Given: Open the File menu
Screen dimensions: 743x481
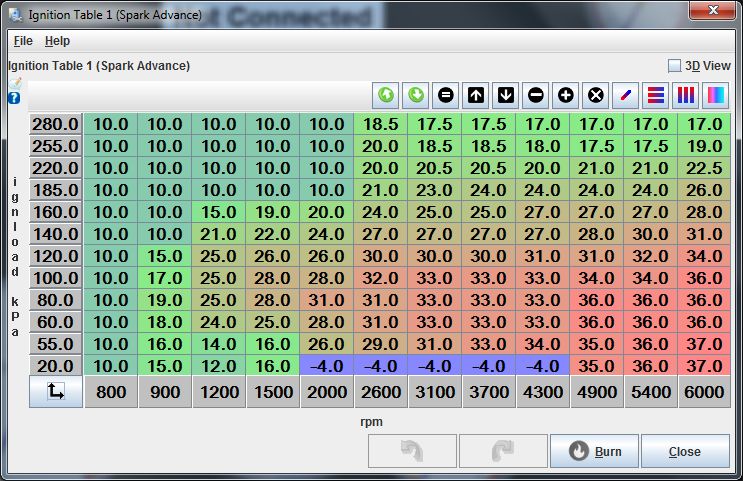Looking at the screenshot, I should click(x=23, y=41).
